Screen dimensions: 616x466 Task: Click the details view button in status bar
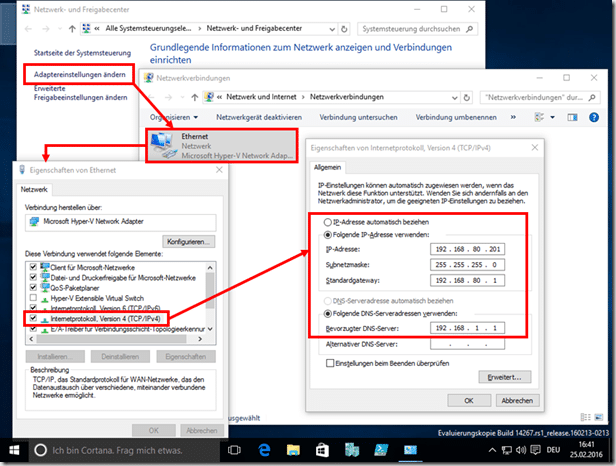tap(585, 417)
